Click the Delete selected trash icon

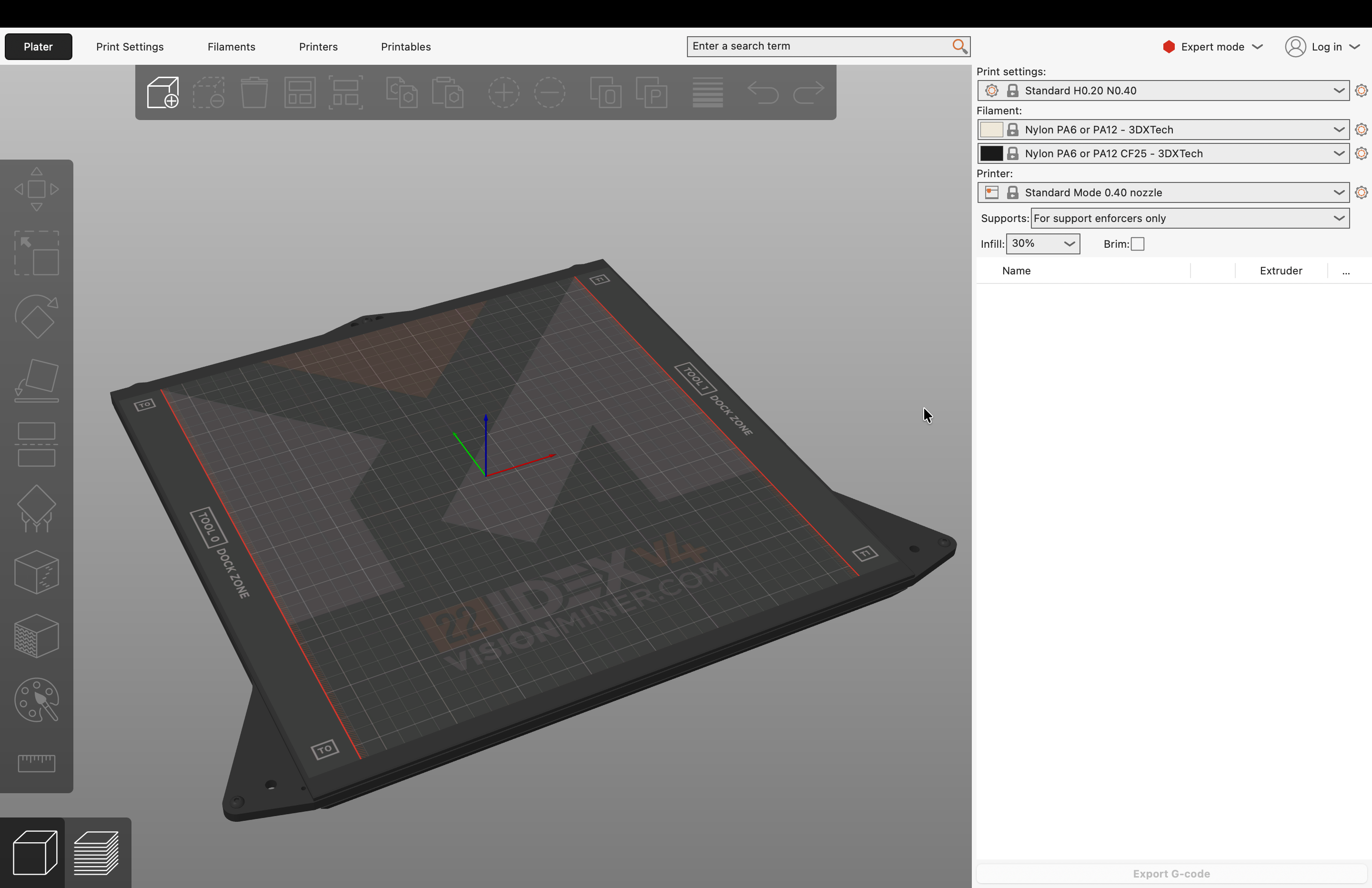[253, 92]
